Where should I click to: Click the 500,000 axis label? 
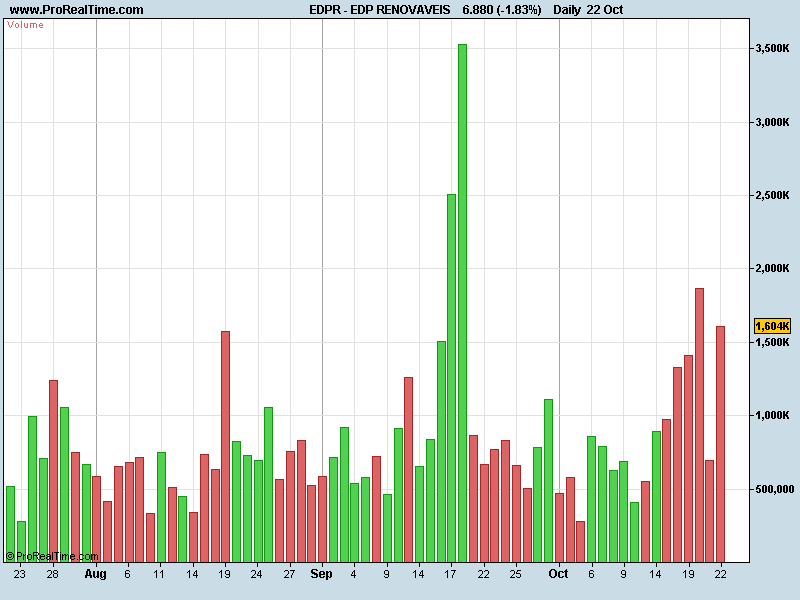tap(774, 489)
